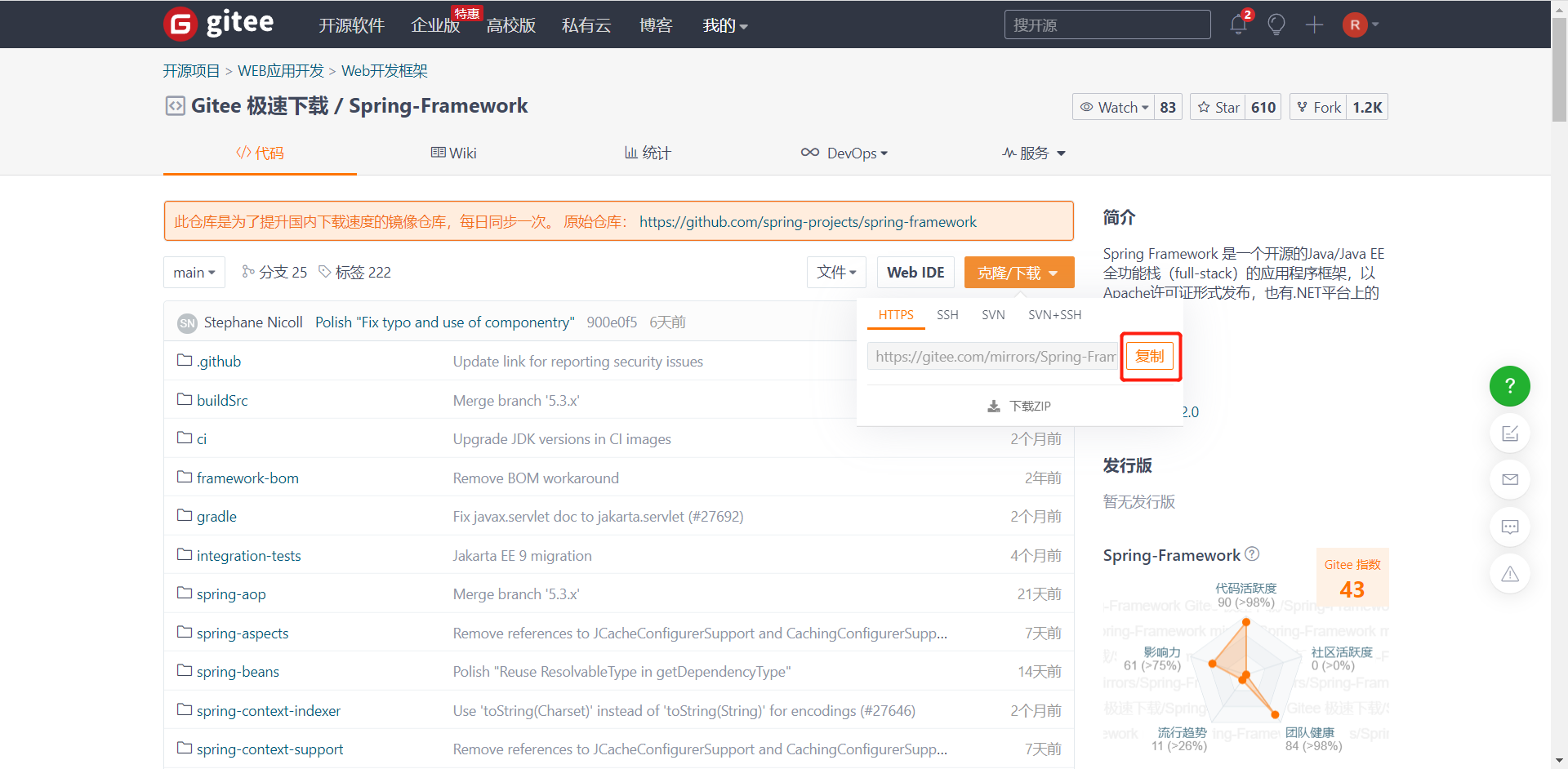Screen dimensions: 1568x769
Task: Click the .github folder icon
Action: (x=185, y=360)
